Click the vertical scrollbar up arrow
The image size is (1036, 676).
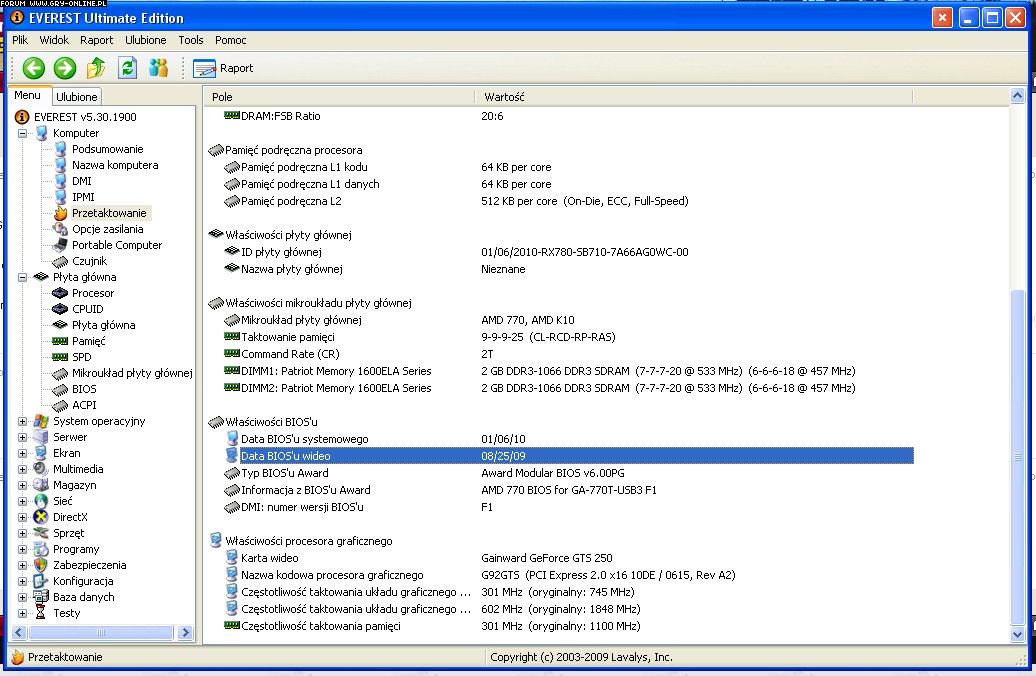tap(1018, 96)
